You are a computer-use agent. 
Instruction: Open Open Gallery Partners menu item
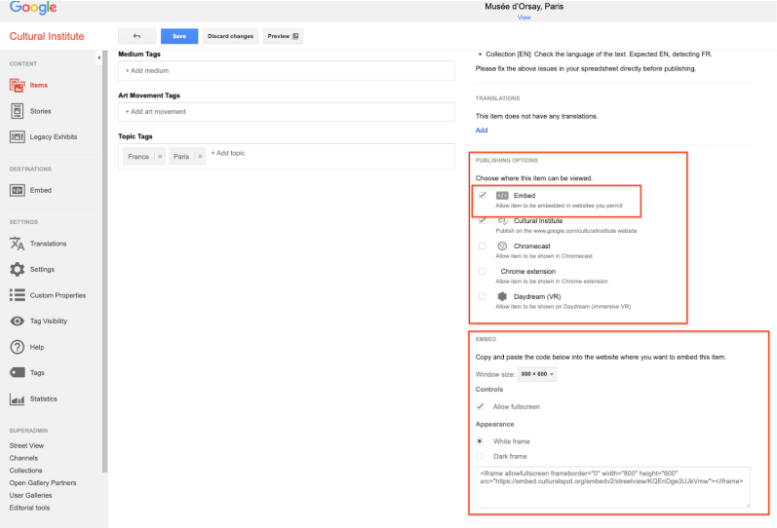tap(43, 483)
